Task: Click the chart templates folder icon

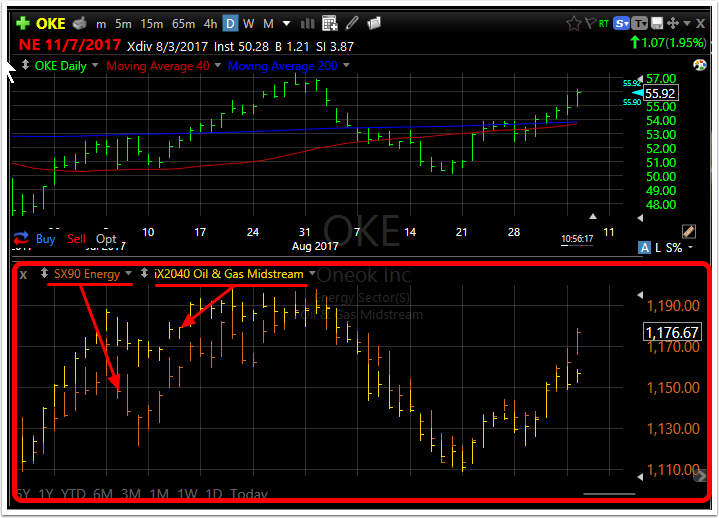Action: click(374, 23)
